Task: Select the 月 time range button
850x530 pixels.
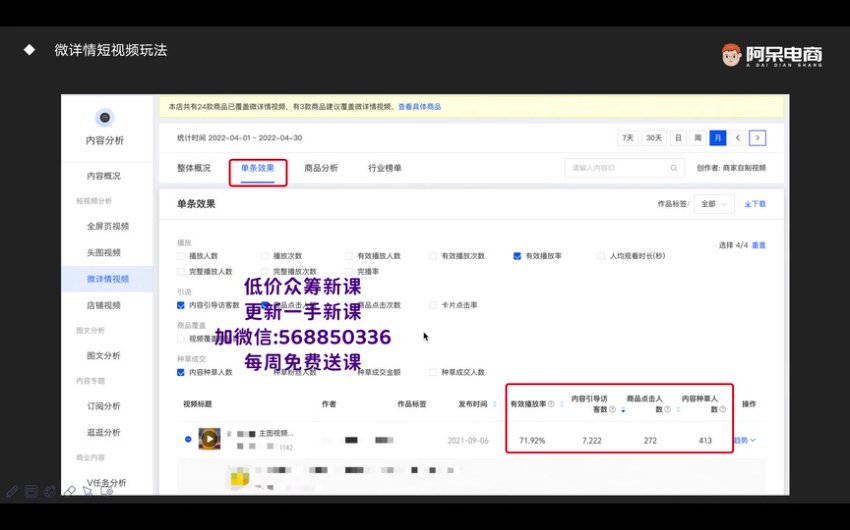Action: click(x=717, y=138)
